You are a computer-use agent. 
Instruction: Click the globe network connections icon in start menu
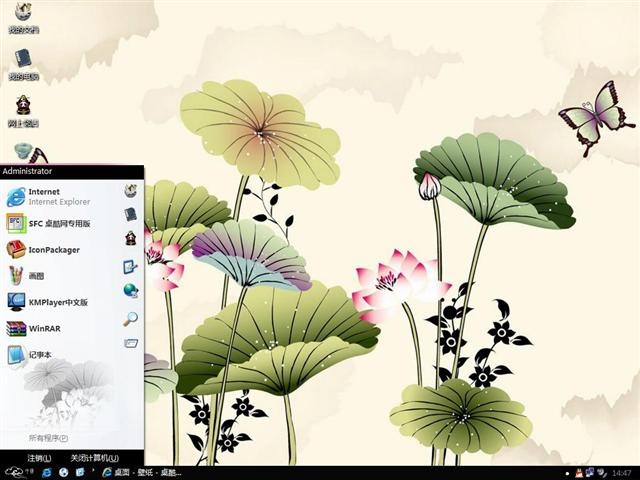(131, 290)
